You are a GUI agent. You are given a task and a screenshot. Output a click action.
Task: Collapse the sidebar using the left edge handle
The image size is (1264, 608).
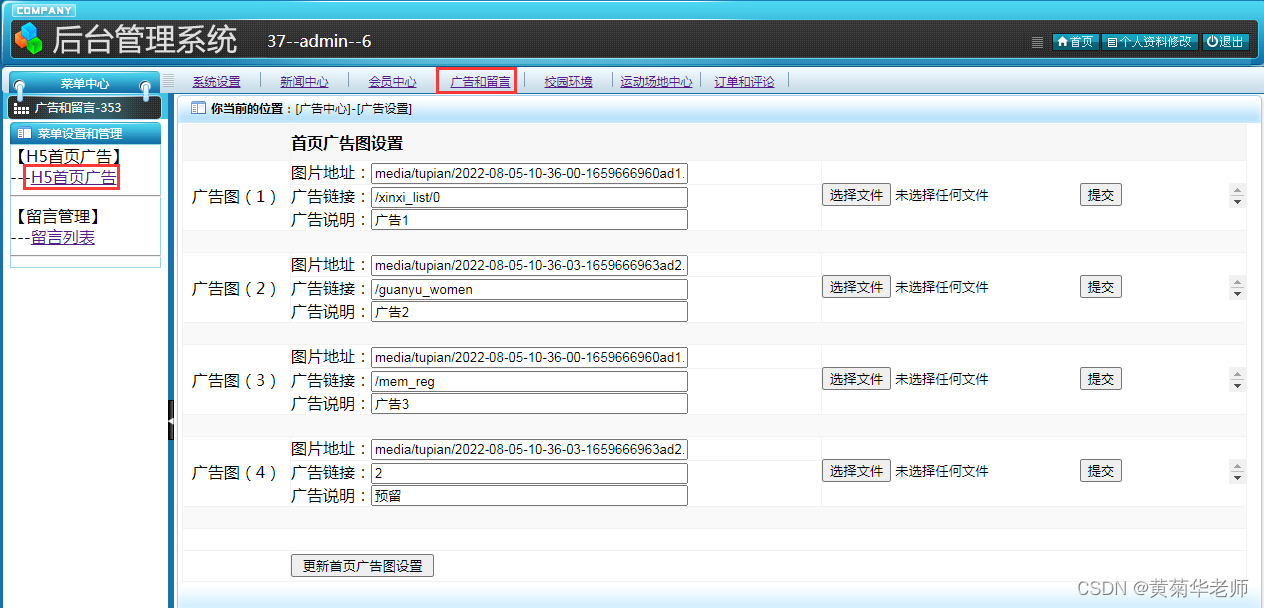click(x=172, y=420)
